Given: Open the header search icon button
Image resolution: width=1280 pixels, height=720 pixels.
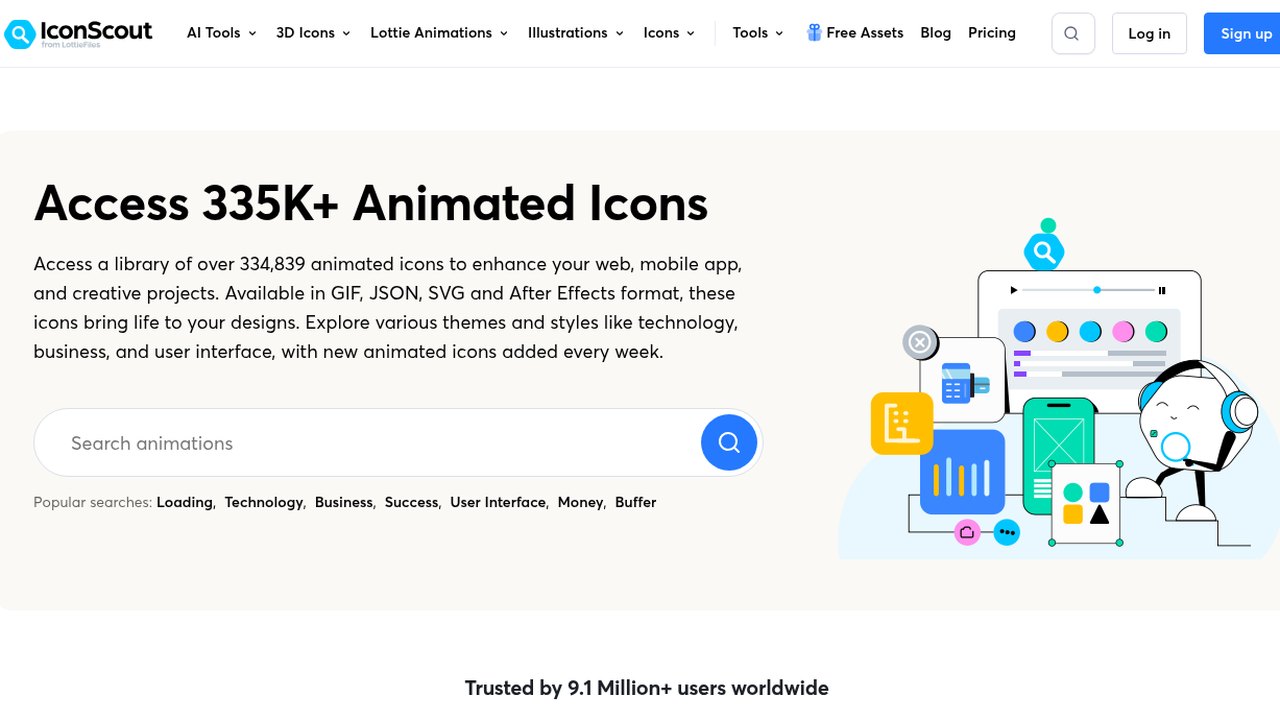Looking at the screenshot, I should pyautogui.click(x=1073, y=33).
